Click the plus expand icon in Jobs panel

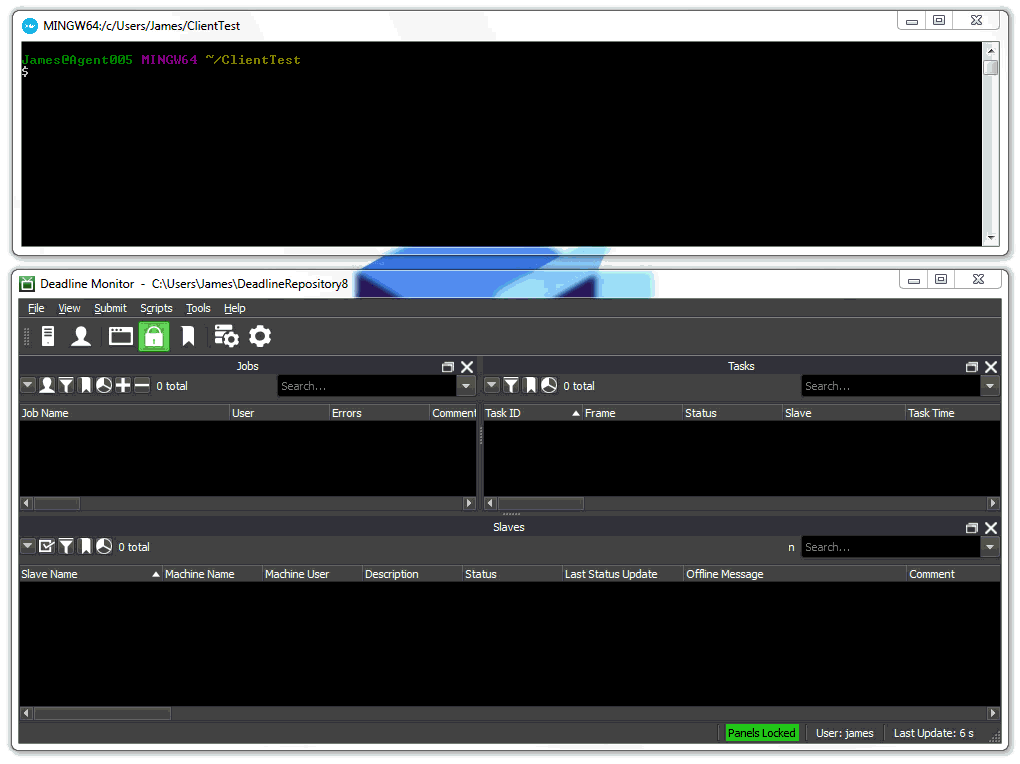click(x=123, y=386)
